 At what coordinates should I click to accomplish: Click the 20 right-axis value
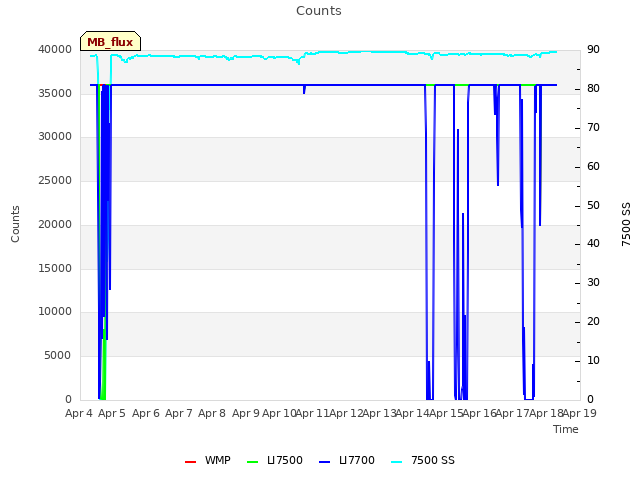pyautogui.click(x=593, y=322)
